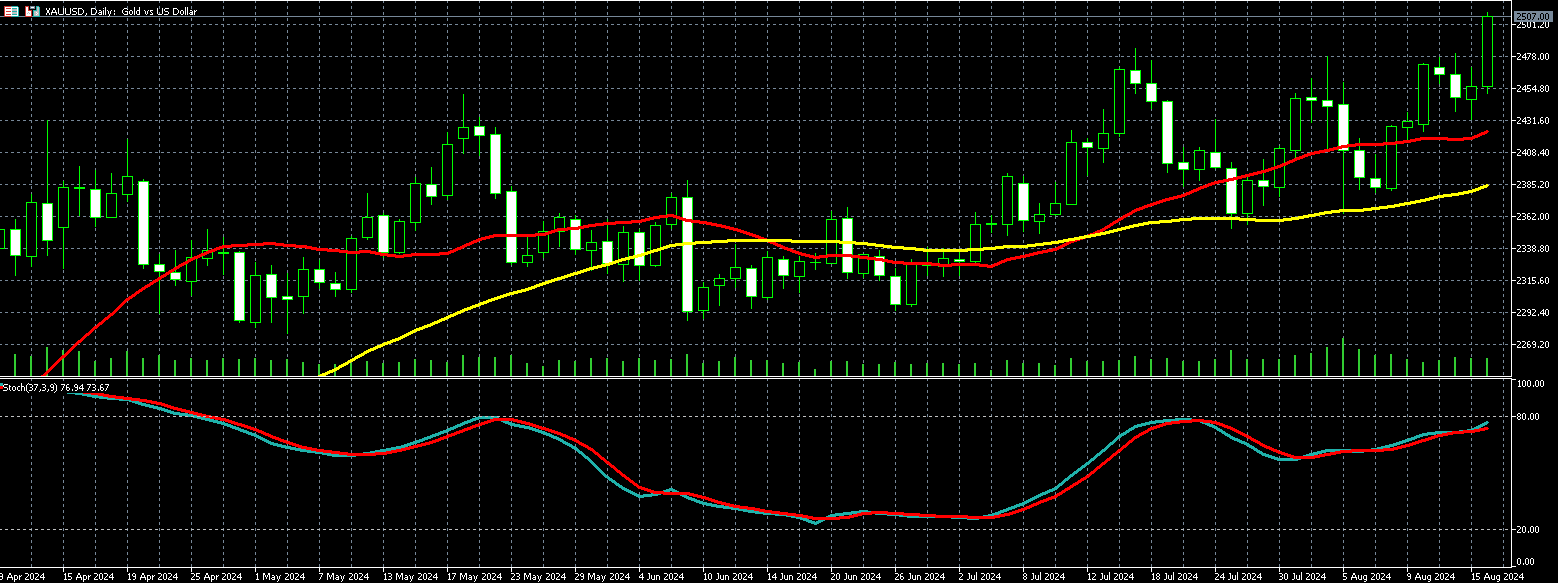Click the 2431.60 price scale label
1558x583 pixels.
pos(1532,121)
